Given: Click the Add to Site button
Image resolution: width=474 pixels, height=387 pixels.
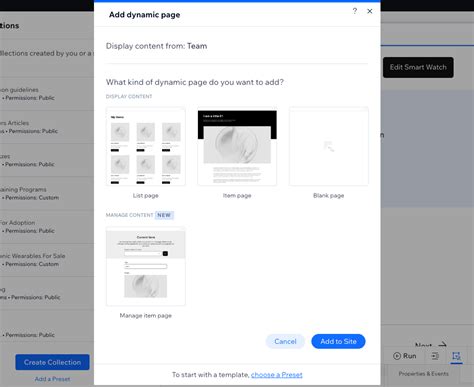Looking at the screenshot, I should 338,341.
